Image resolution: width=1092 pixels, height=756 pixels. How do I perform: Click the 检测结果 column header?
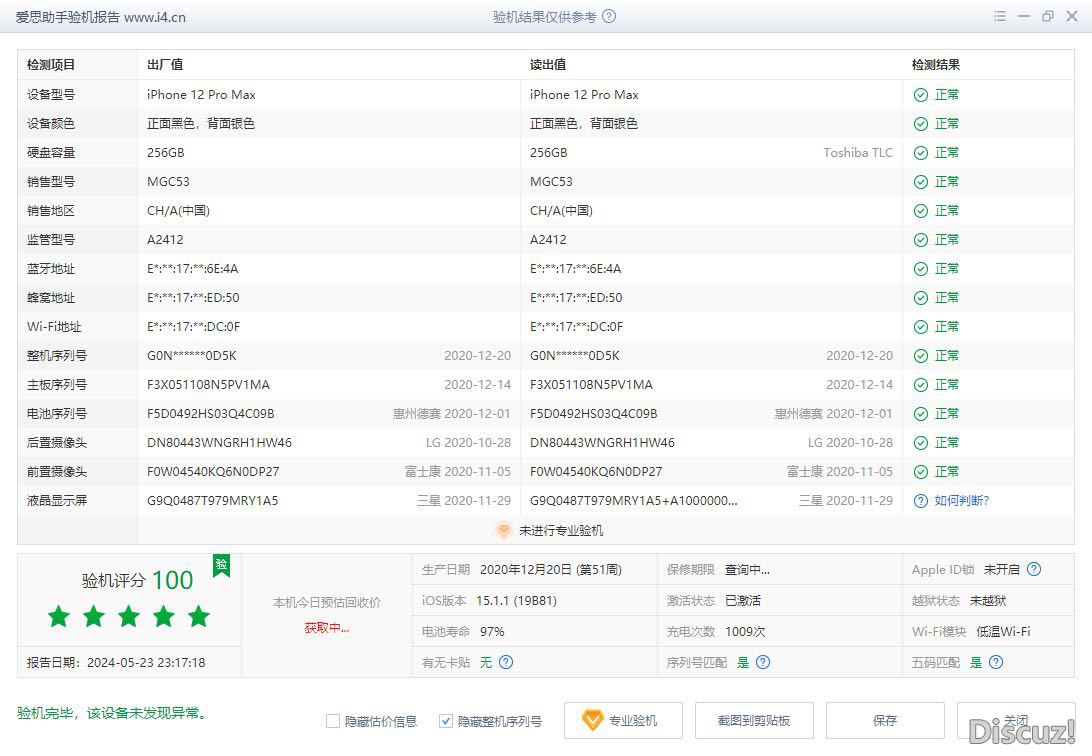[936, 65]
